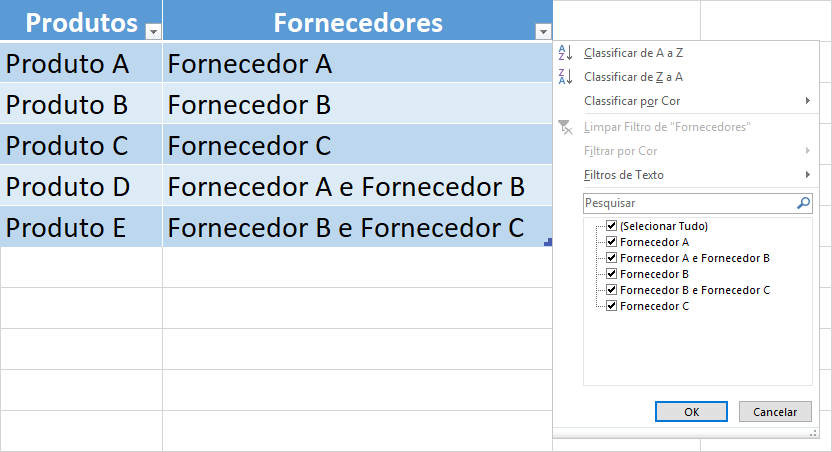The height and width of the screenshot is (452, 832).
Task: Click the search magnifier icon
Action: 803,203
